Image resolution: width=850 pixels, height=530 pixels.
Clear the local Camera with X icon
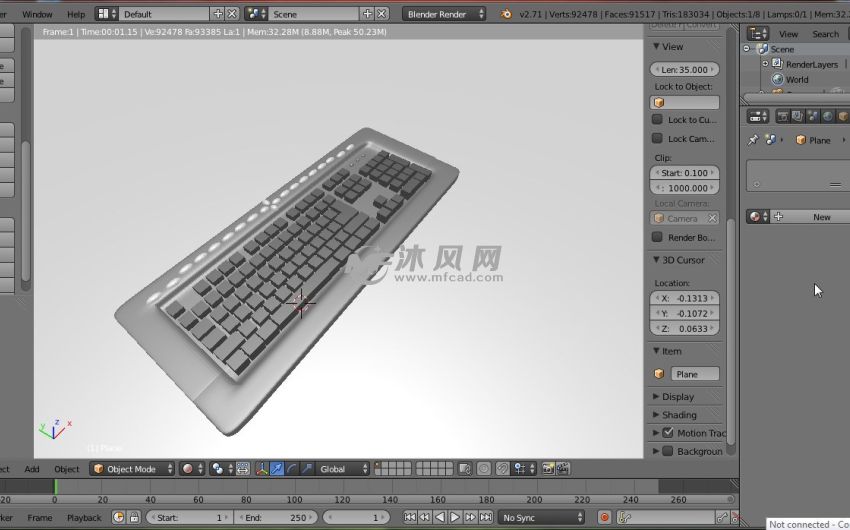712,218
